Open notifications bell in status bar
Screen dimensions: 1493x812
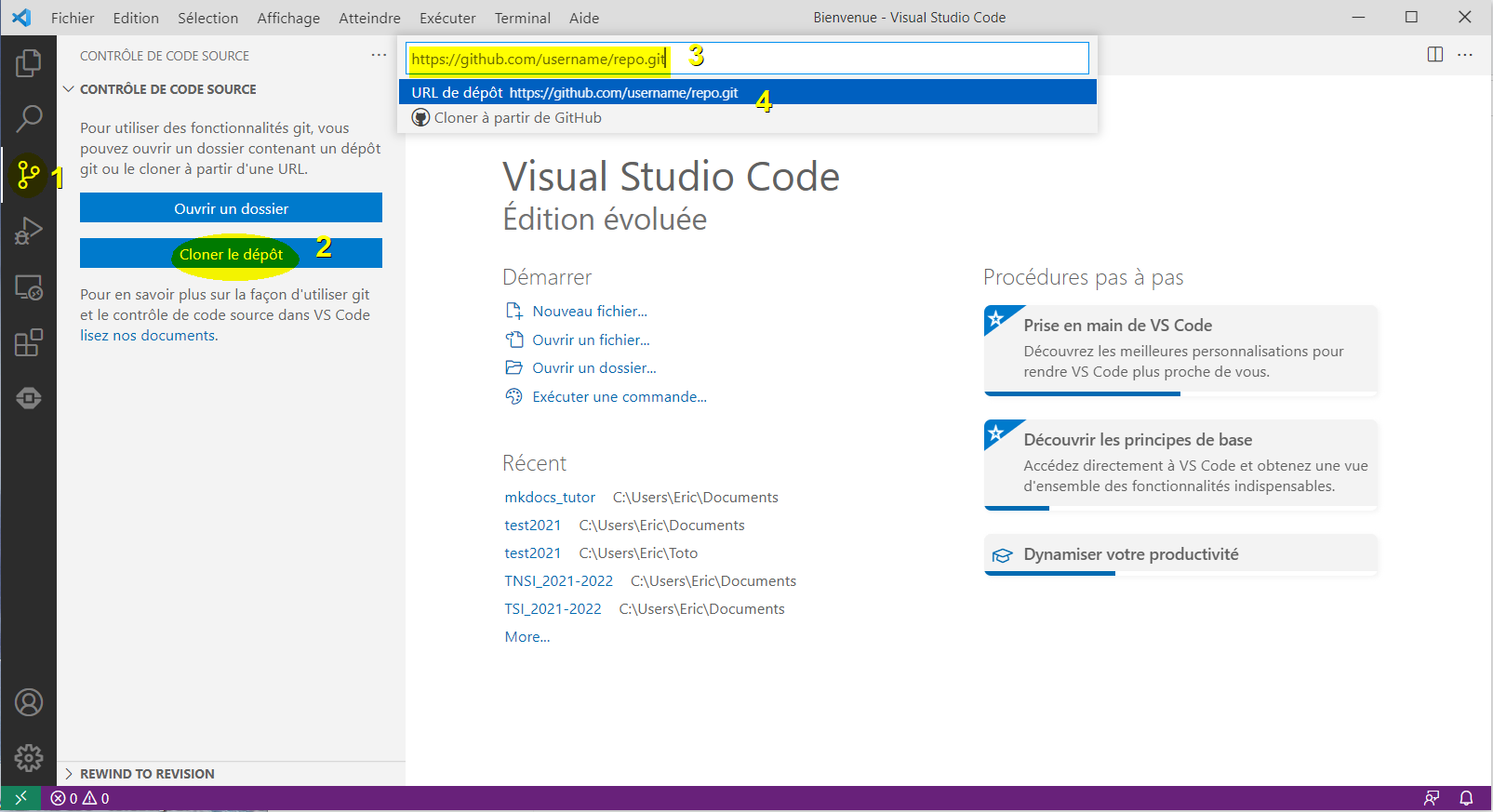point(1466,798)
